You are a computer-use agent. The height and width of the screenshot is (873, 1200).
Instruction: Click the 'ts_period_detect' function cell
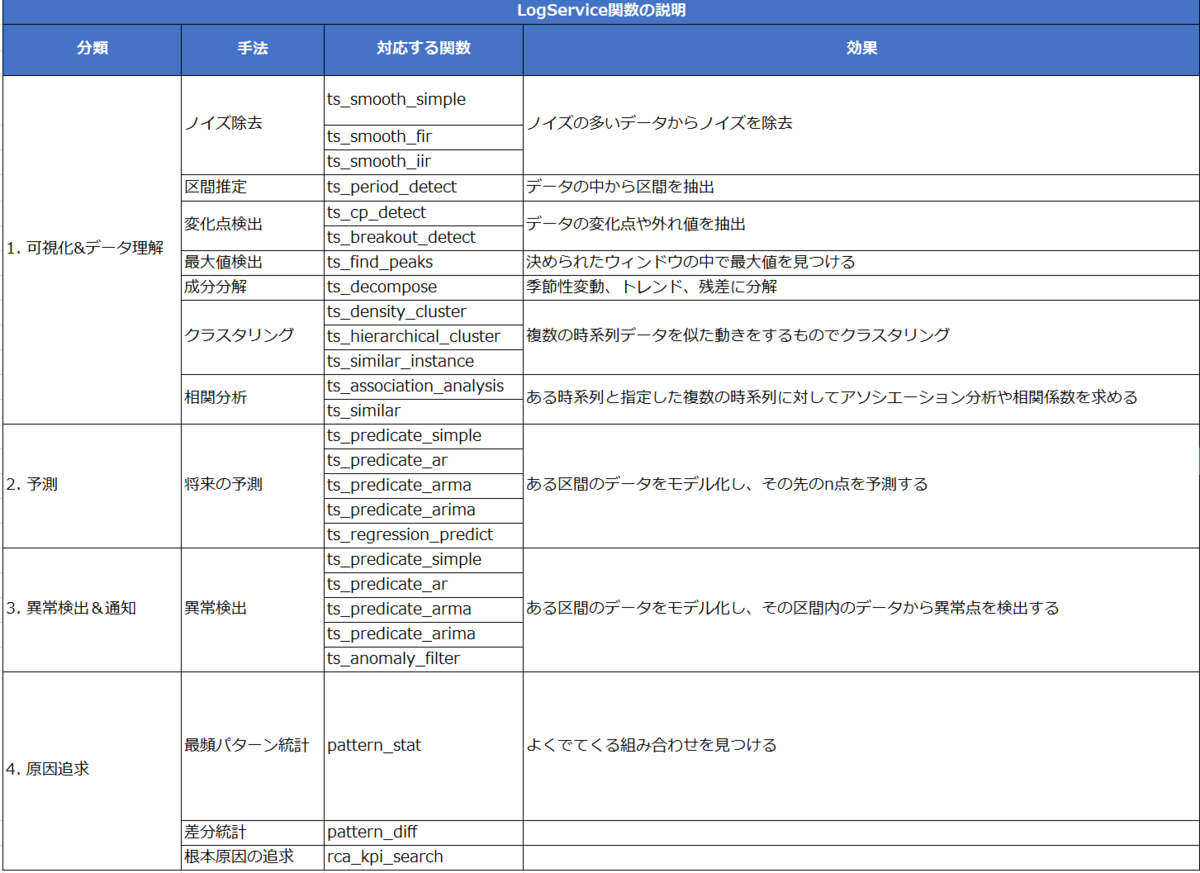click(423, 187)
